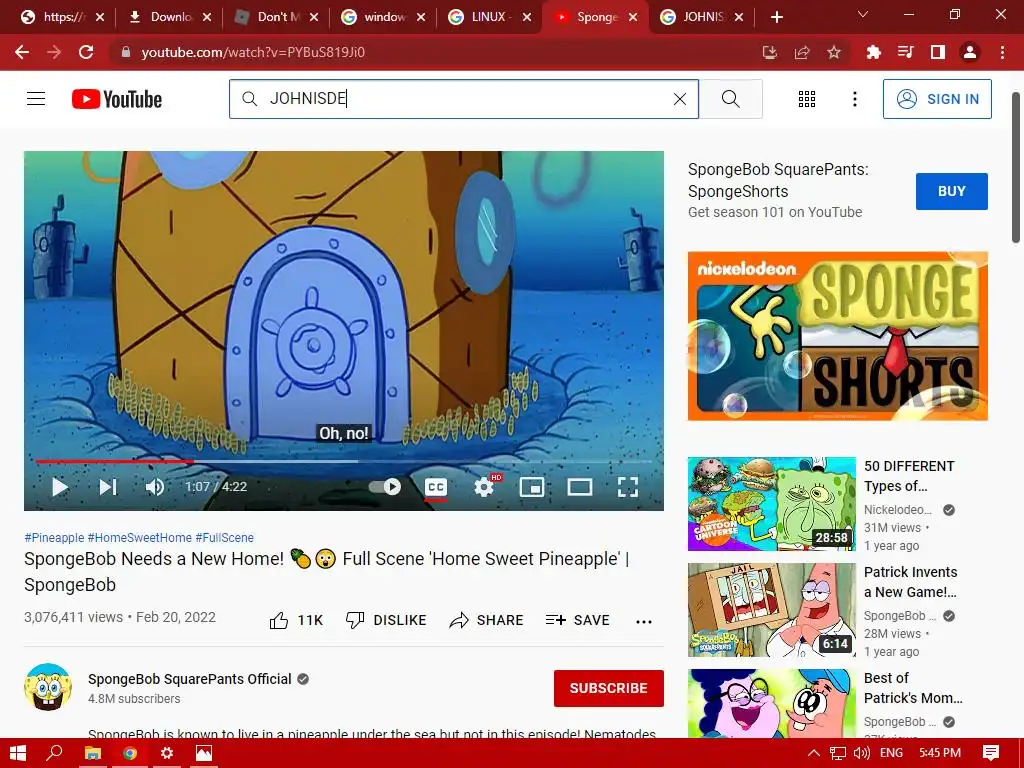
Task: Open the notification center
Action: coord(991,753)
